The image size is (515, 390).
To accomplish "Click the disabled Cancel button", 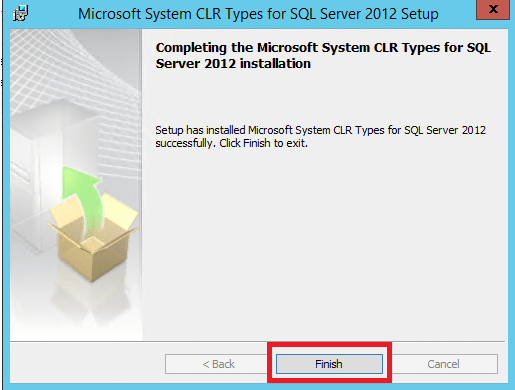I will [x=444, y=364].
